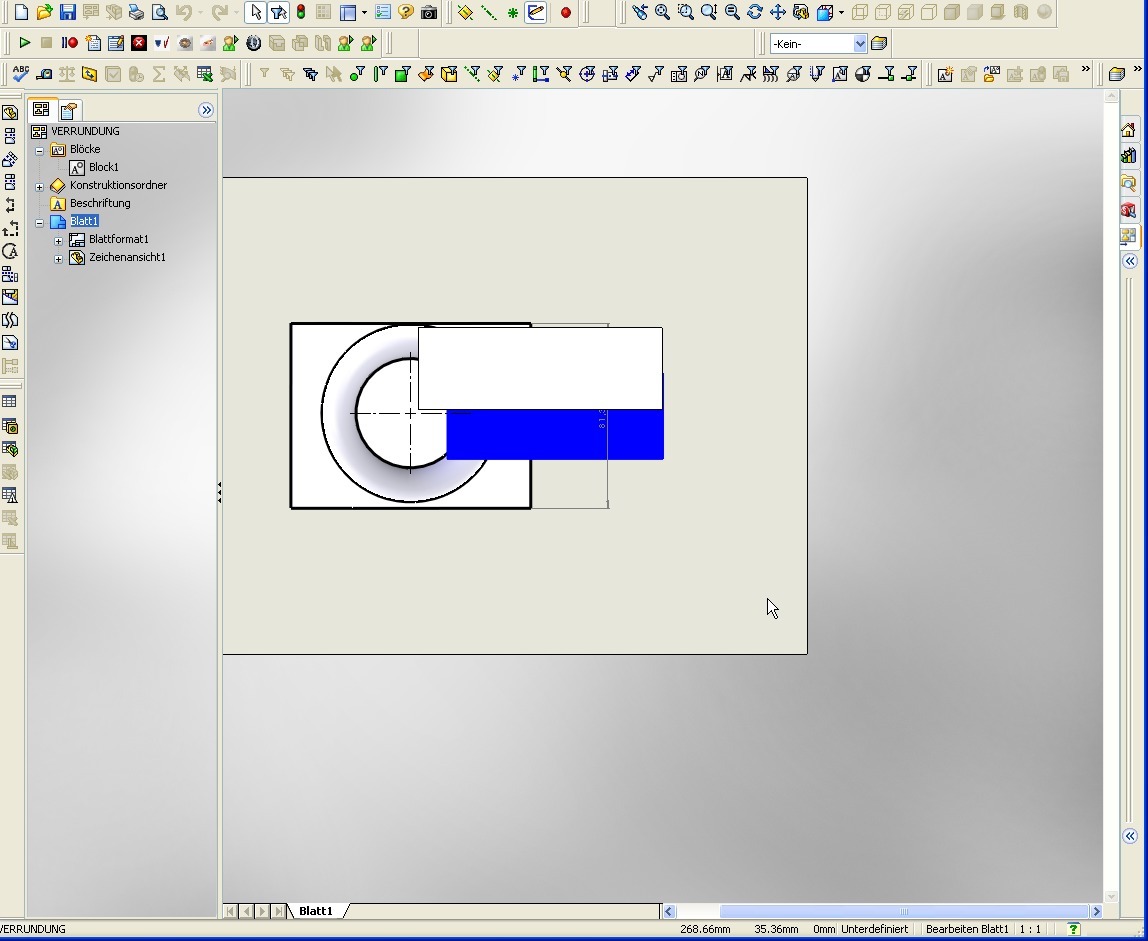1148x941 pixels.
Task: Select the Pan view tool
Action: (x=777, y=13)
